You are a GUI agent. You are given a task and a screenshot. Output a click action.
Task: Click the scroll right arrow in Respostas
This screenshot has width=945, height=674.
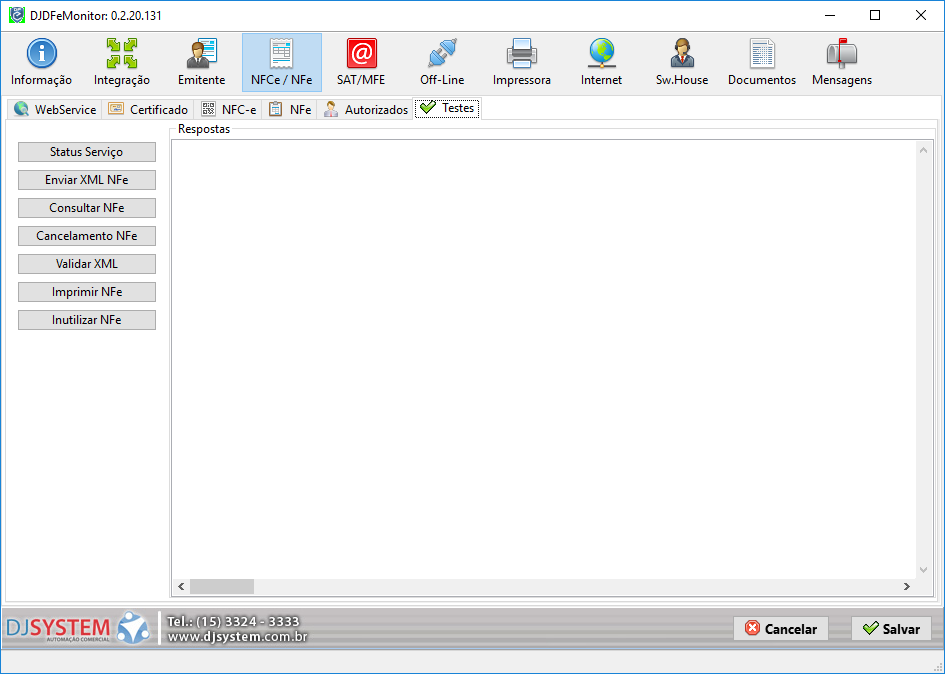click(x=906, y=586)
